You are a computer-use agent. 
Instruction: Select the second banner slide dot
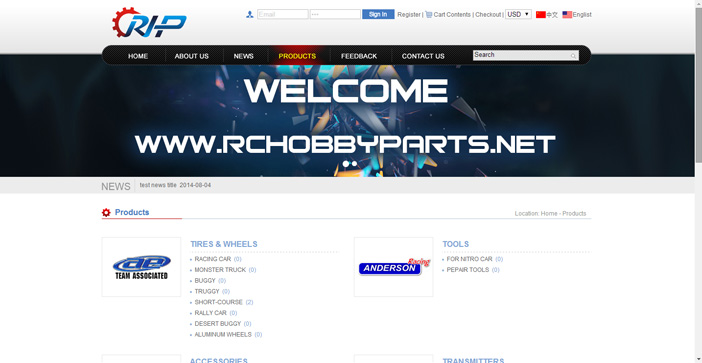(x=354, y=164)
